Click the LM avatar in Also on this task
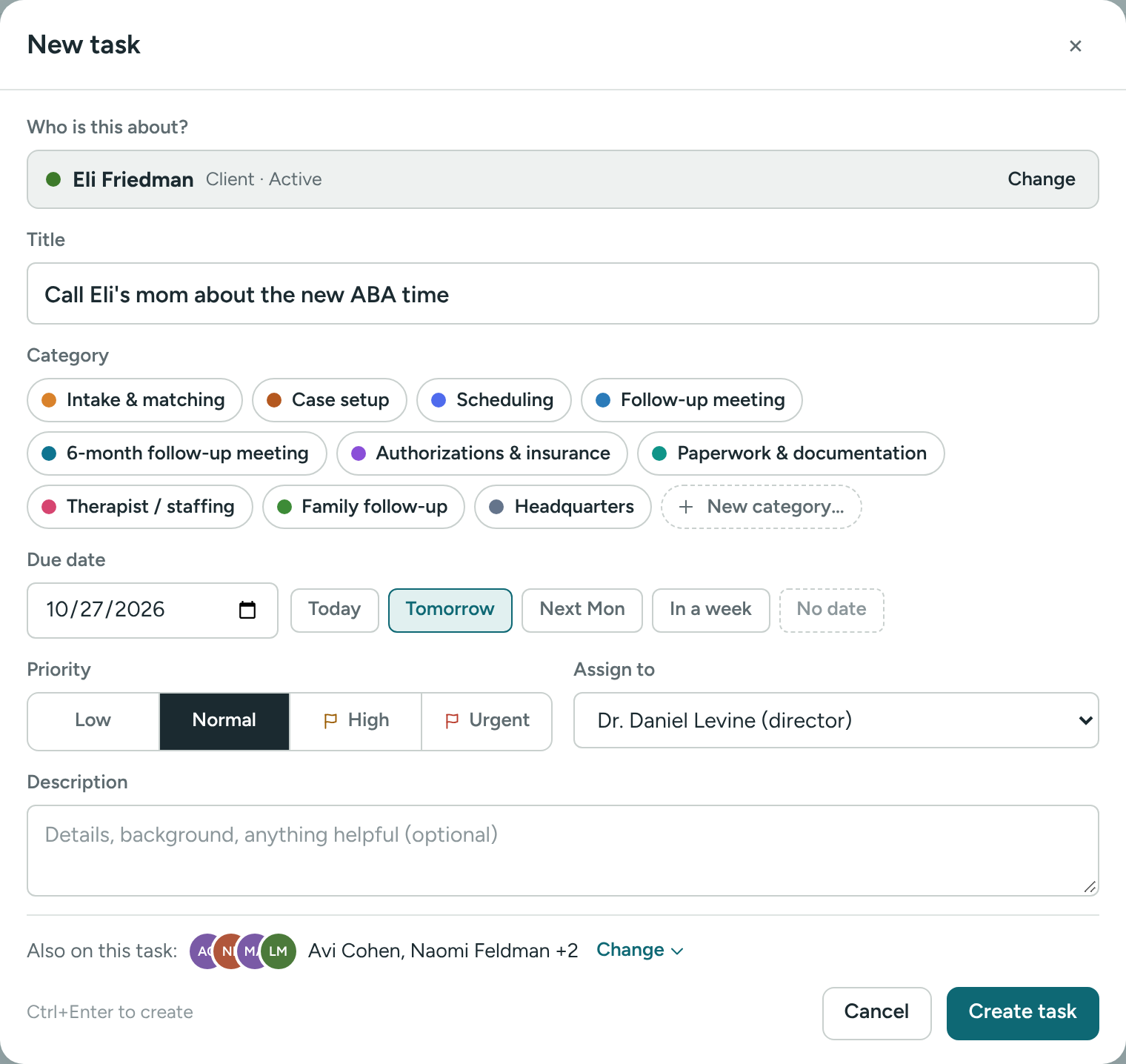Viewport: 1126px width, 1064px height. (x=279, y=951)
